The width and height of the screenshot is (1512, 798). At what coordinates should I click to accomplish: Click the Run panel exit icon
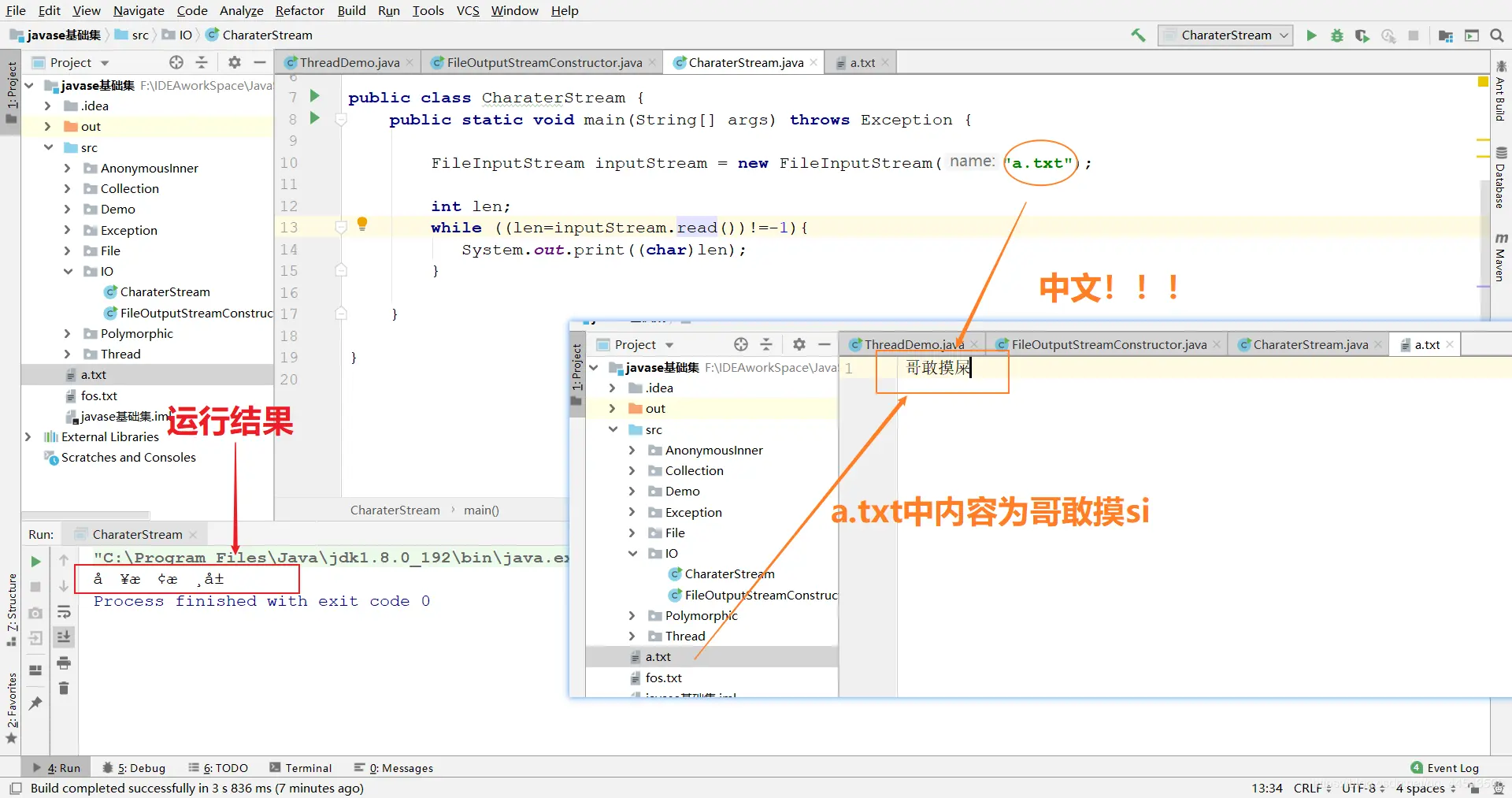35,639
